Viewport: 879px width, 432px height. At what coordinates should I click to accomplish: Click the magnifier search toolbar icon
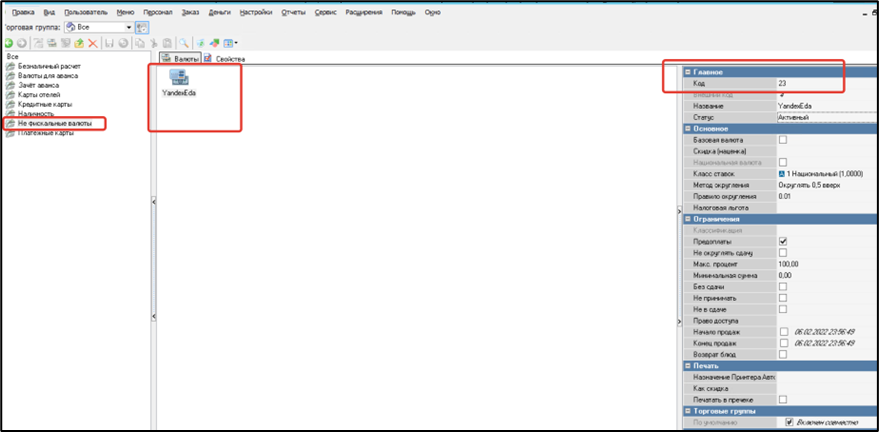click(x=185, y=43)
